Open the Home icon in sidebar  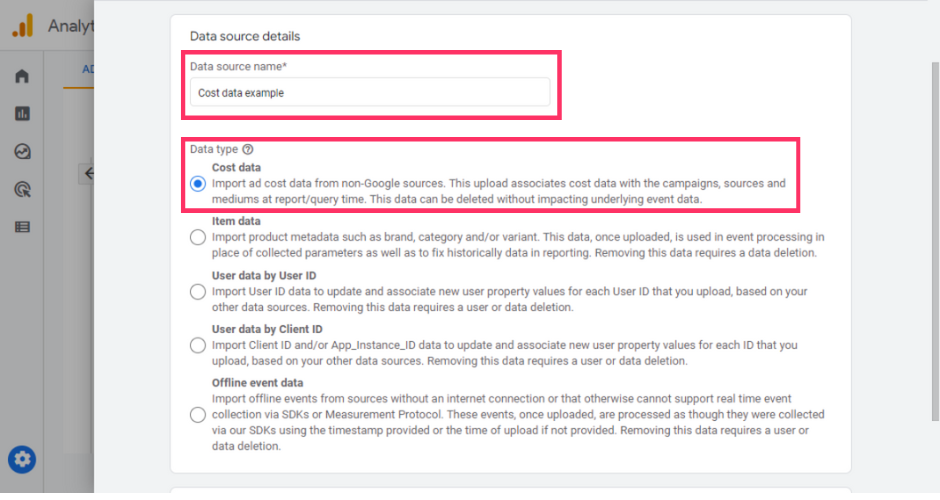(x=22, y=77)
